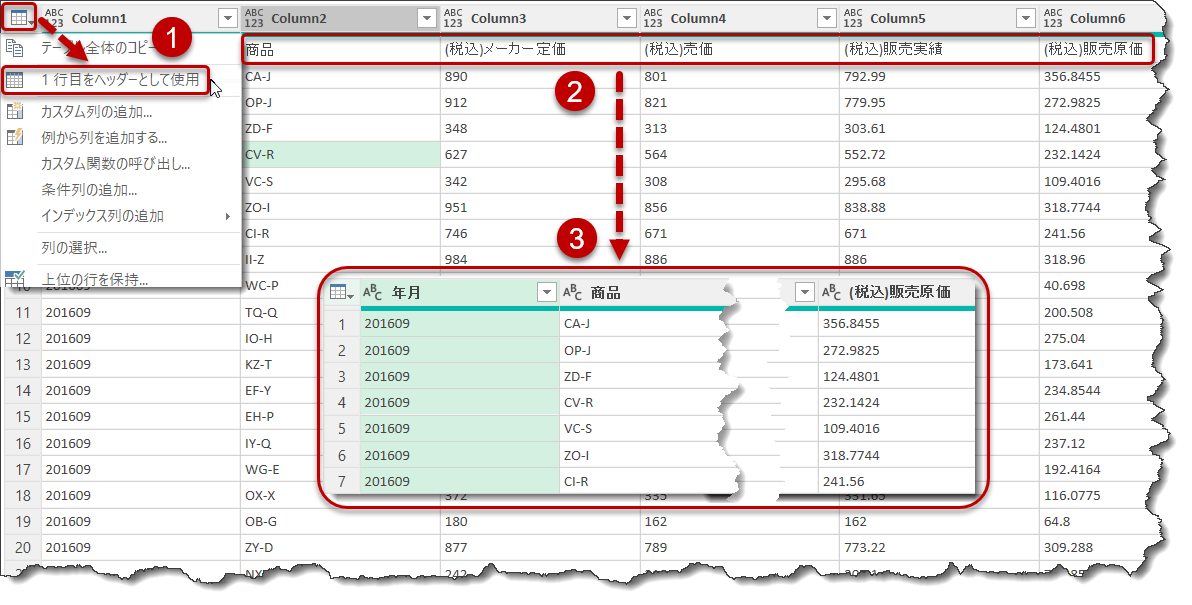Click the ABC123 type icon of Column1
Image resolution: width=1192 pixels, height=605 pixels.
tap(53, 17)
